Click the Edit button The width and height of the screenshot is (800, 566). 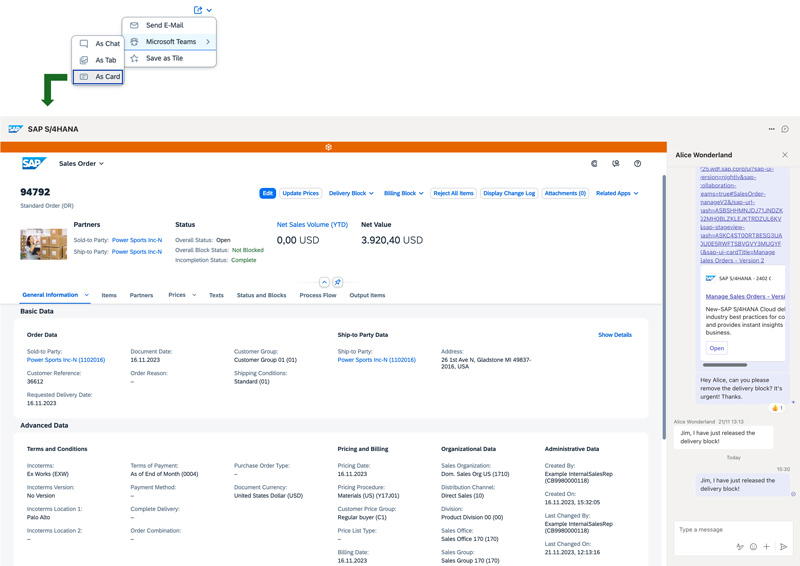click(x=267, y=193)
